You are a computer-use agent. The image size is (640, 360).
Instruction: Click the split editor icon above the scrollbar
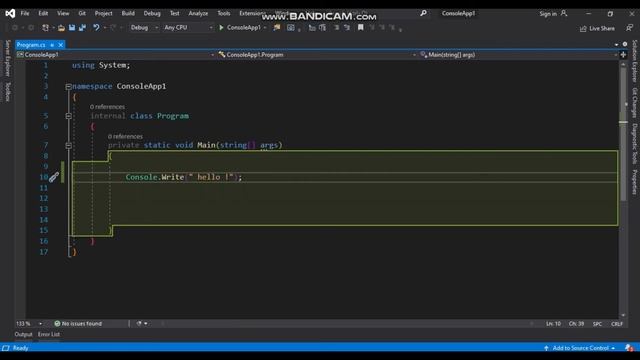coord(623,54)
